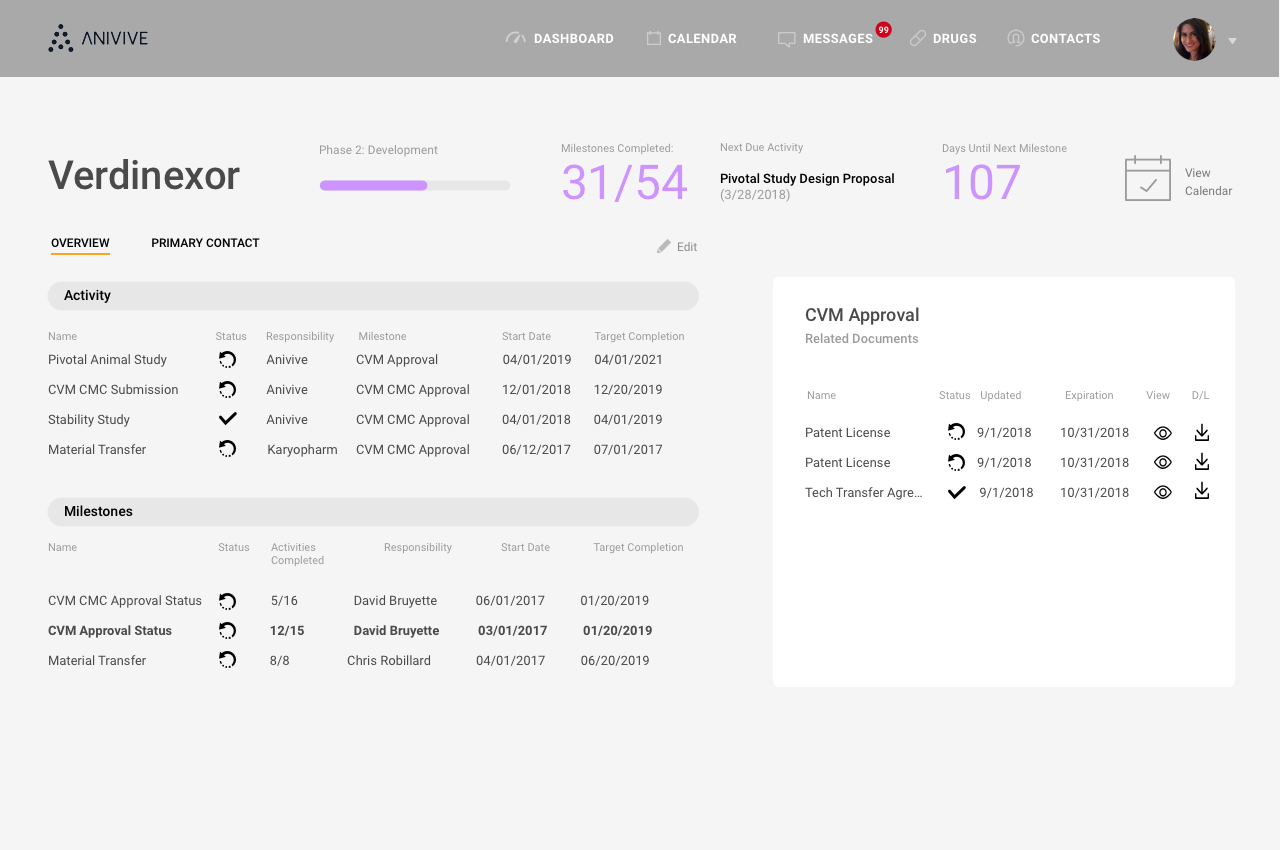Click the user profile avatar
The width and height of the screenshot is (1280, 850).
click(x=1194, y=39)
